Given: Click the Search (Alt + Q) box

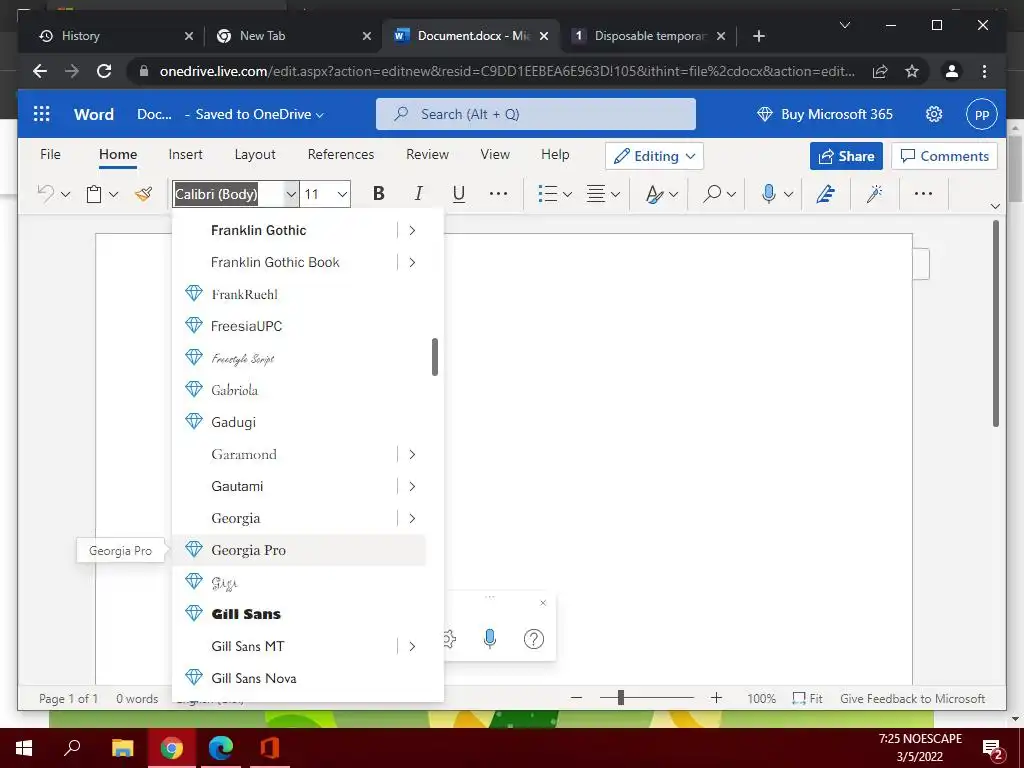Looking at the screenshot, I should 536,114.
